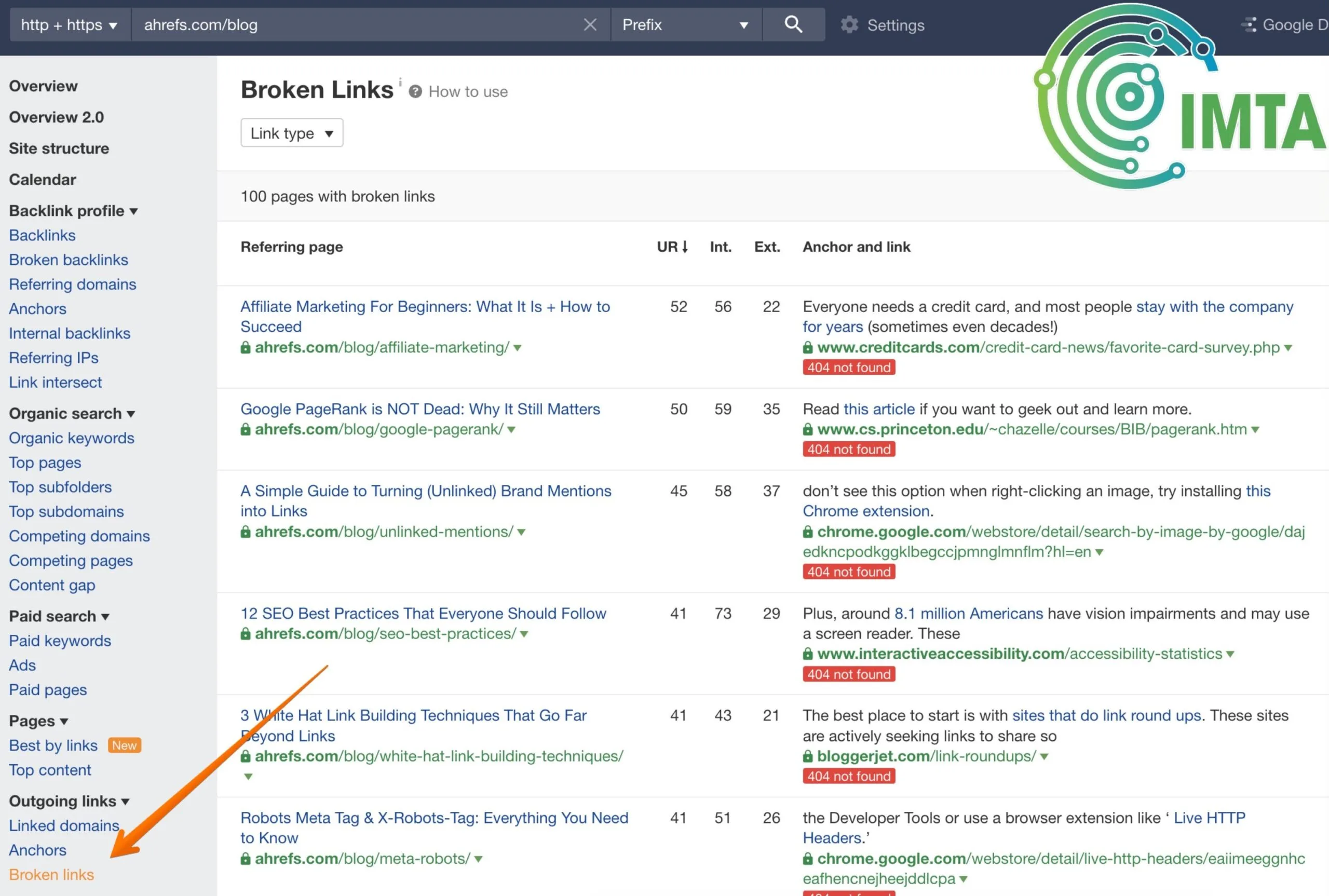Open Best by links report

[53, 745]
